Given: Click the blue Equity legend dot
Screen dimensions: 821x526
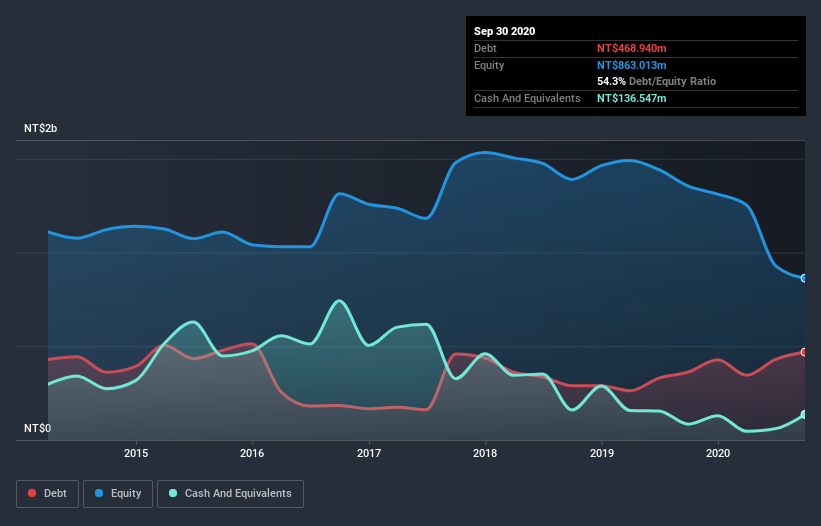Looking at the screenshot, I should pyautogui.click(x=99, y=493).
